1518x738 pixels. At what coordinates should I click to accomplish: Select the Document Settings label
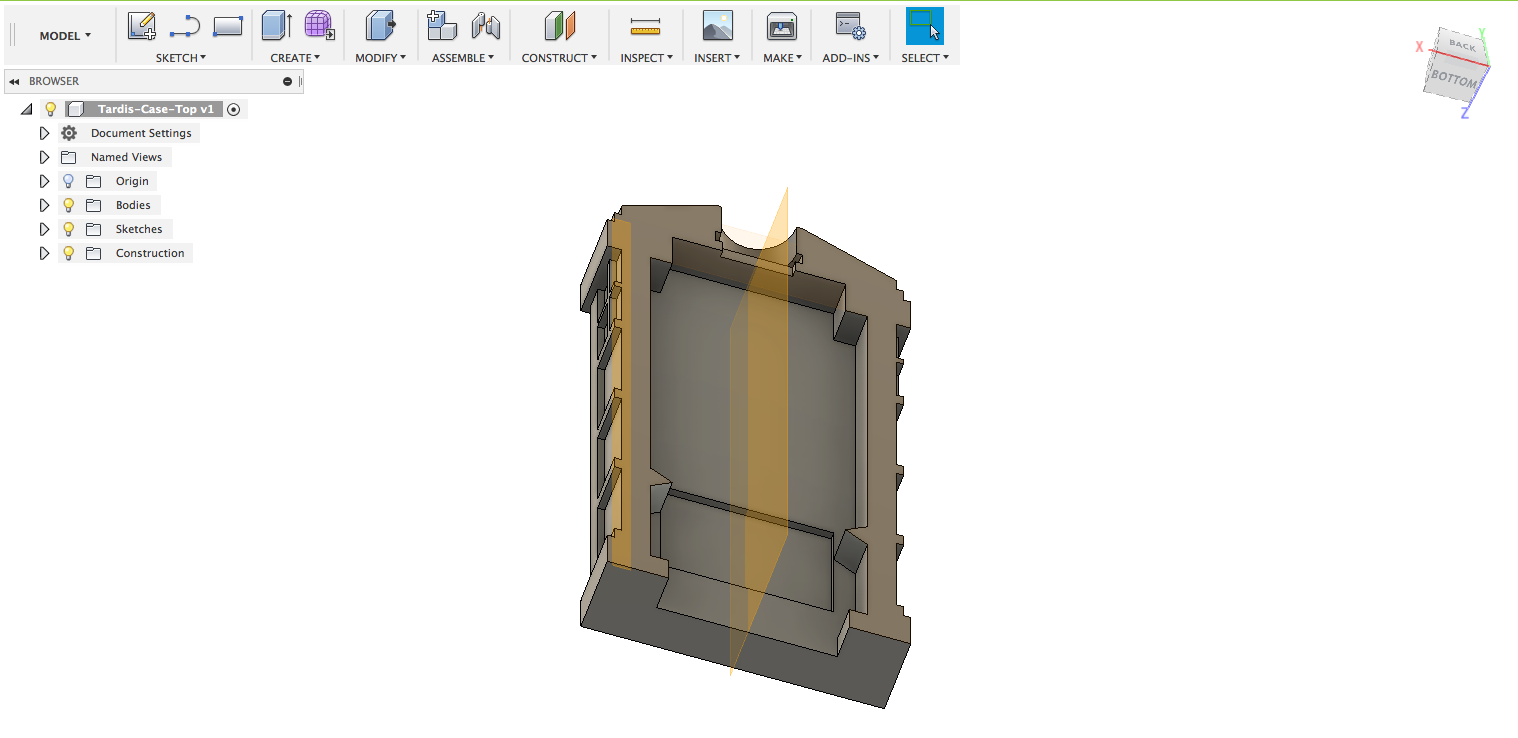tap(141, 133)
